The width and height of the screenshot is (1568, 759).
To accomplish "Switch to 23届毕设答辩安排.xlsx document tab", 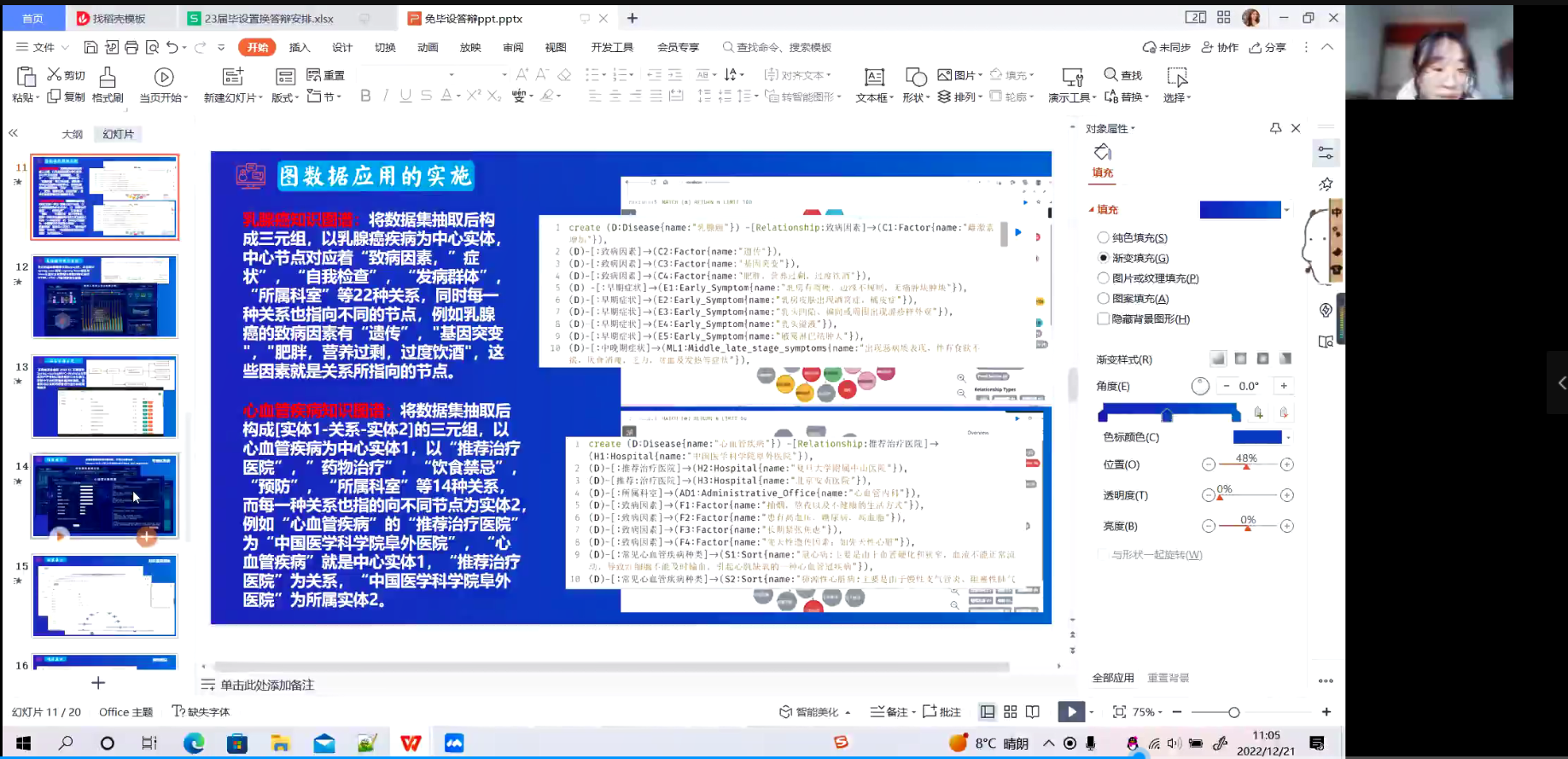I will pyautogui.click(x=269, y=18).
